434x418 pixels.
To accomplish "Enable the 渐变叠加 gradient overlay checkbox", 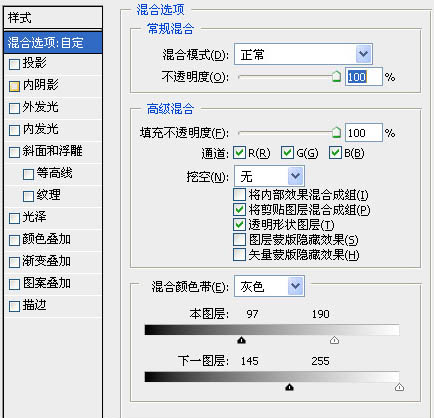I will pyautogui.click(x=14, y=262).
